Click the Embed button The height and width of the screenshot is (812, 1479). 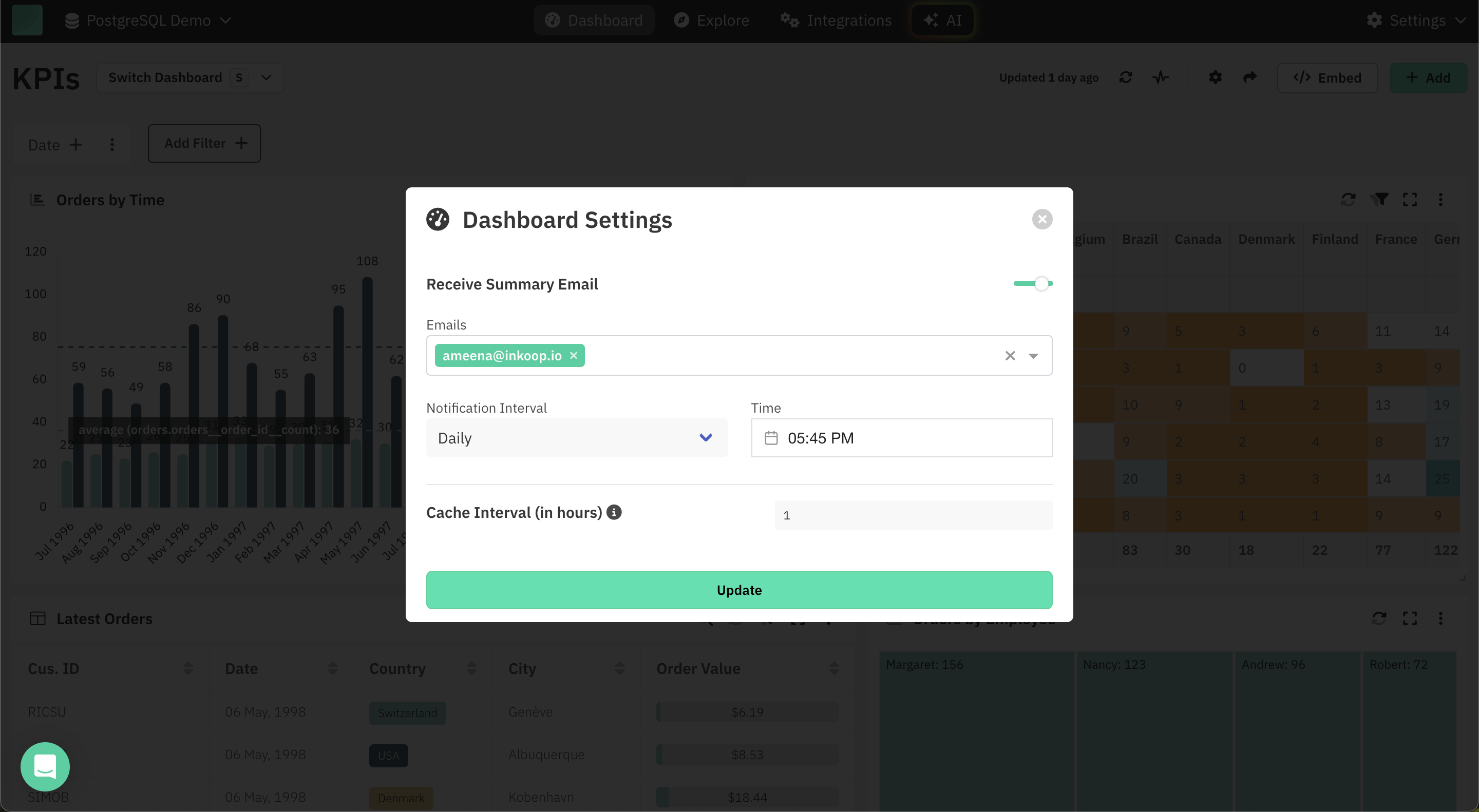point(1327,78)
